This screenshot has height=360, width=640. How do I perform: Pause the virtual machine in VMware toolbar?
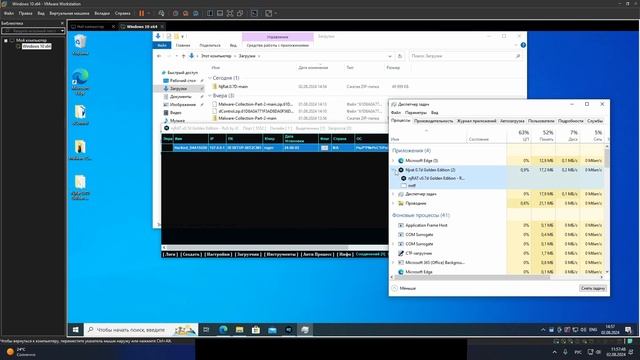coord(142,13)
